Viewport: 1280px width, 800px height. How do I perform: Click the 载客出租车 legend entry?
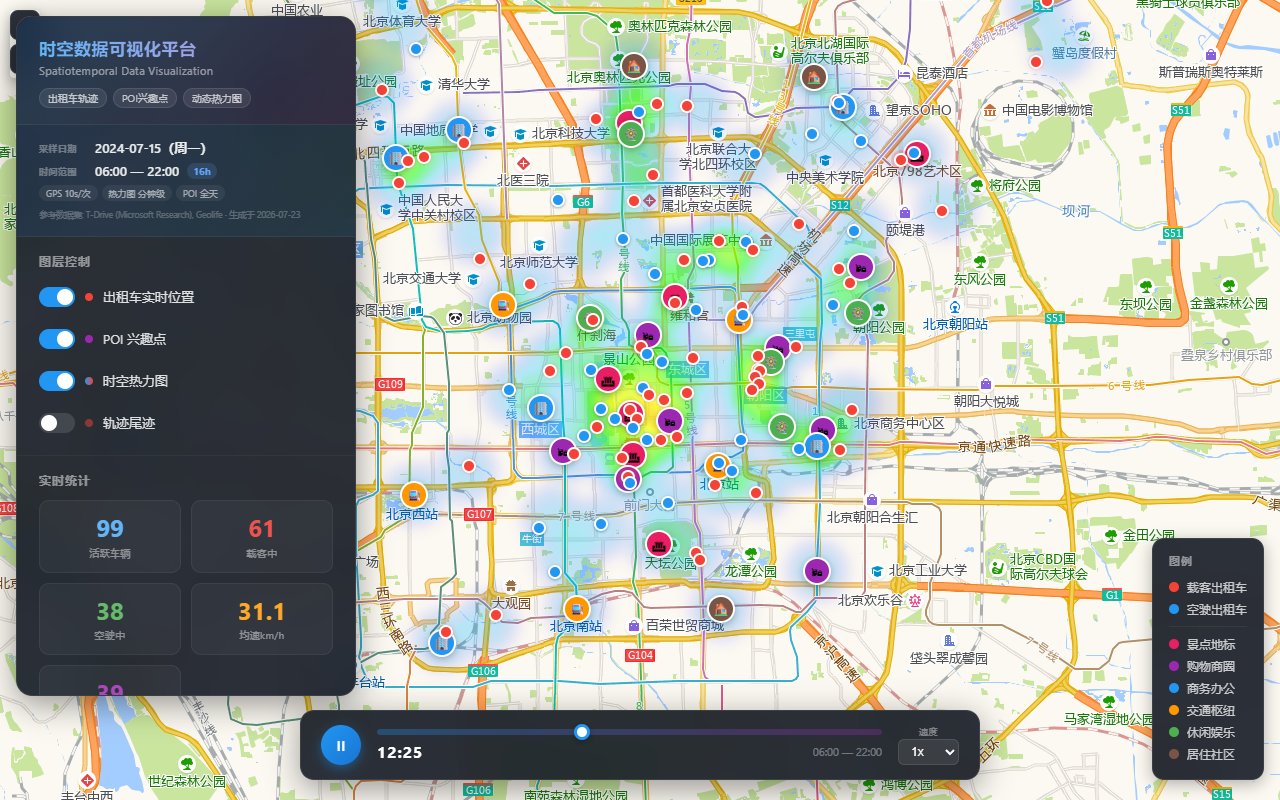tap(1207, 587)
